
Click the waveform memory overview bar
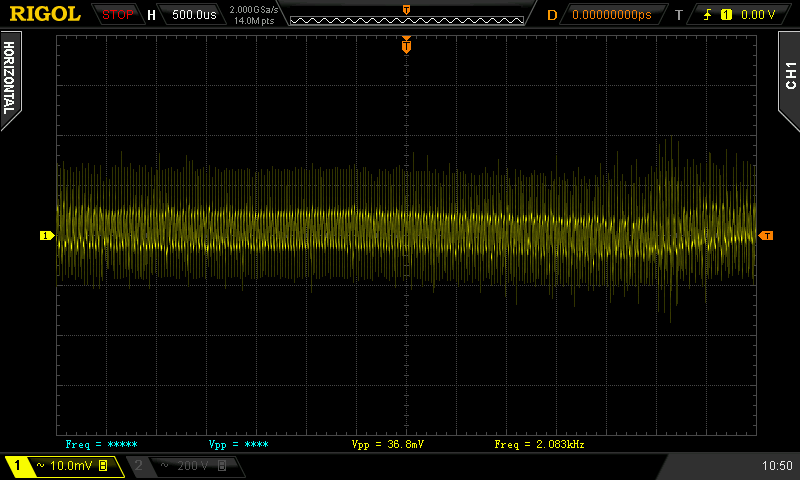coord(406,19)
